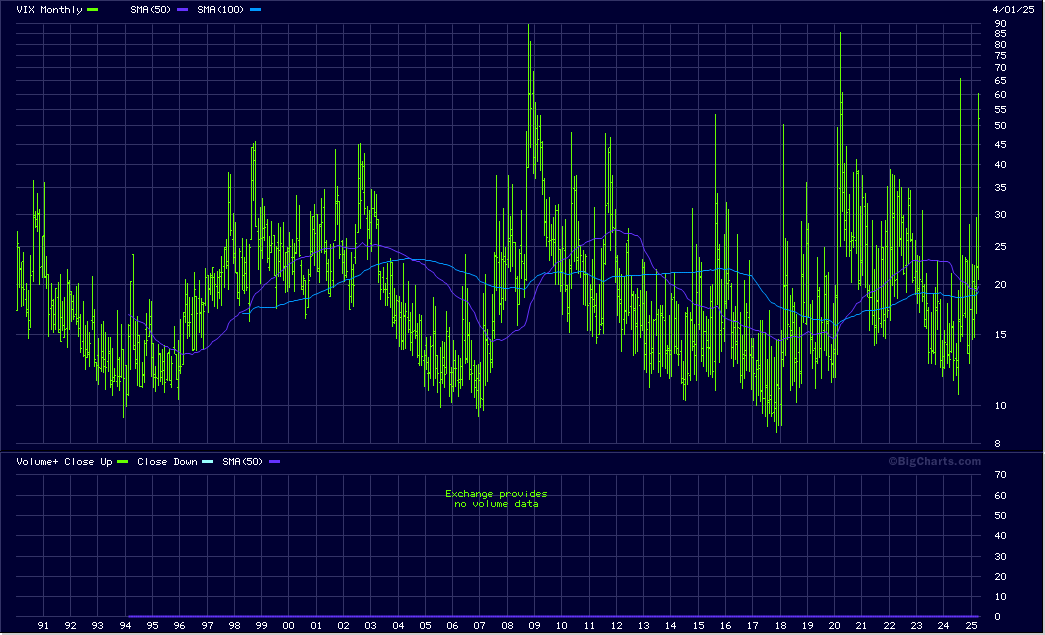Click the 80 label on the price axis
1045x635 pixels.
tap(1000, 45)
